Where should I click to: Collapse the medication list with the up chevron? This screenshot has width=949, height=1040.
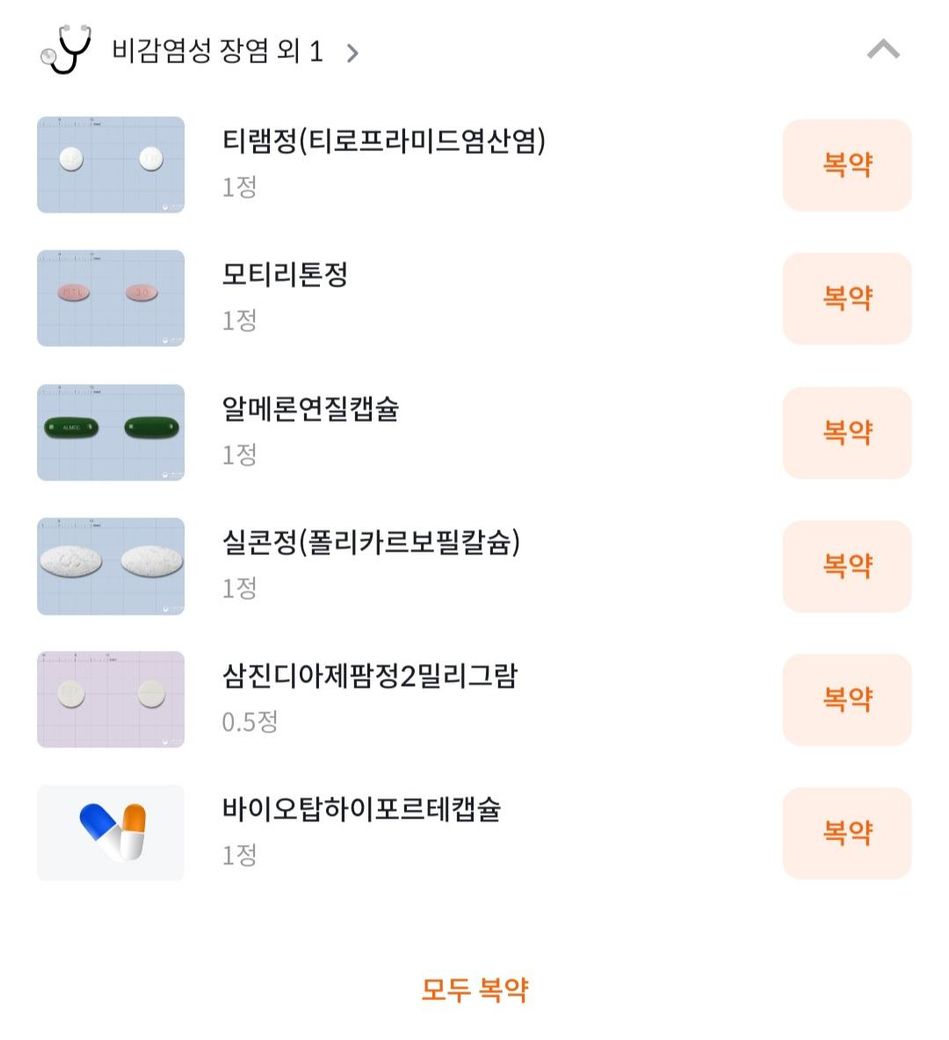[x=883, y=50]
